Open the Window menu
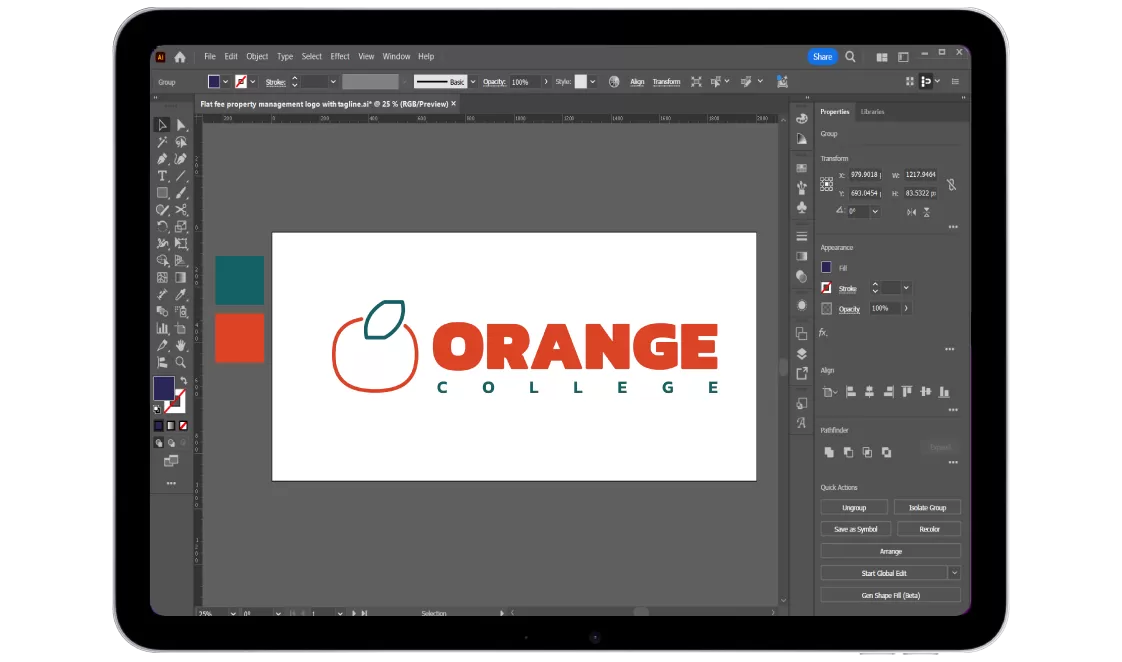The image size is (1122, 662). coord(396,57)
